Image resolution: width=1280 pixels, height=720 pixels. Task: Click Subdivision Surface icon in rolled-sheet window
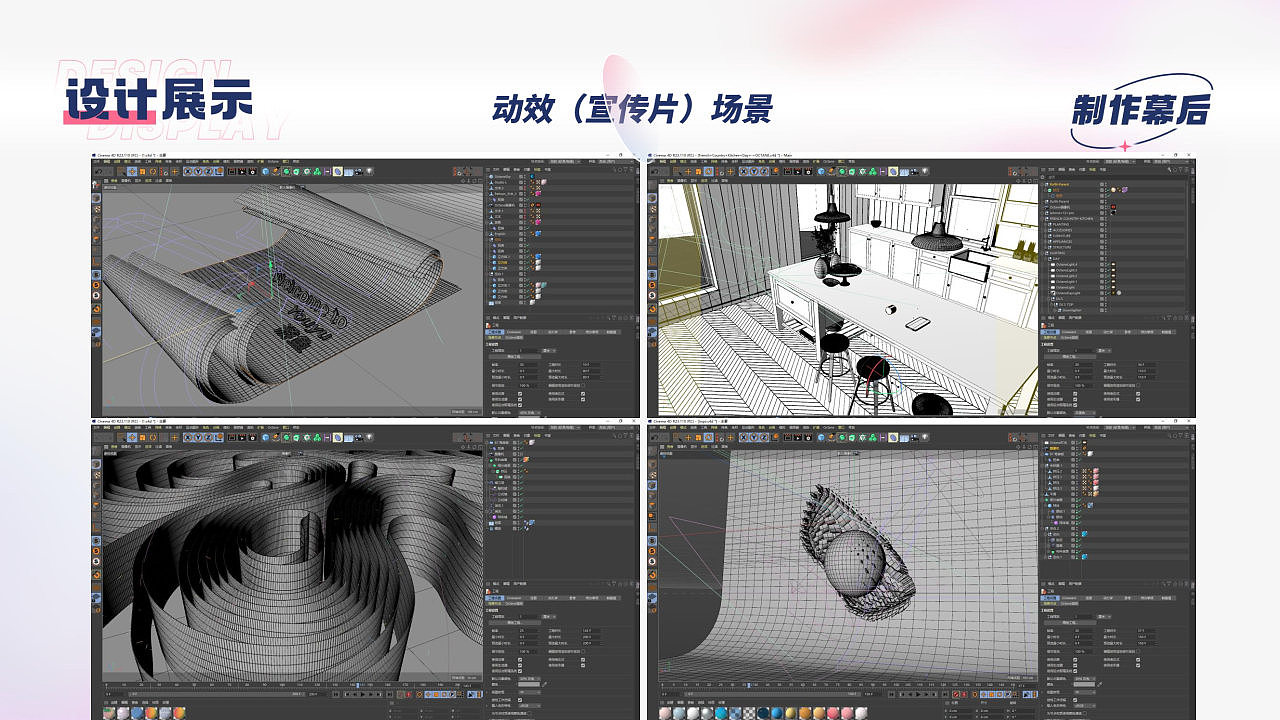coord(286,171)
